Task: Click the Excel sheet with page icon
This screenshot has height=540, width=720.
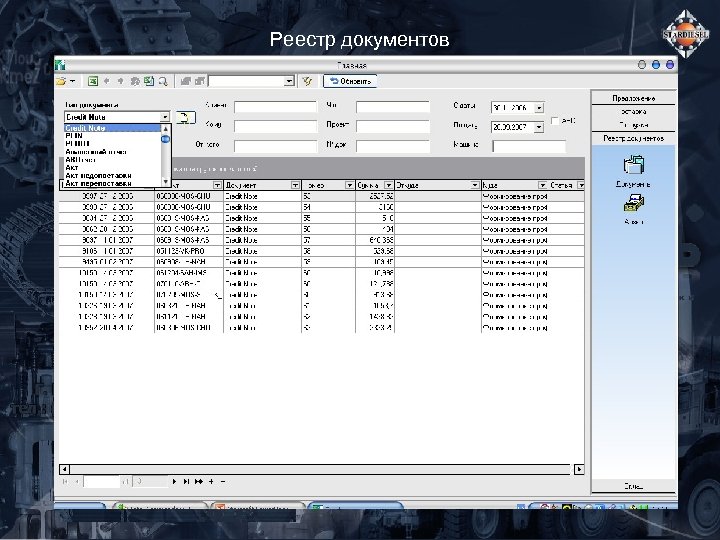Action: pos(149,81)
